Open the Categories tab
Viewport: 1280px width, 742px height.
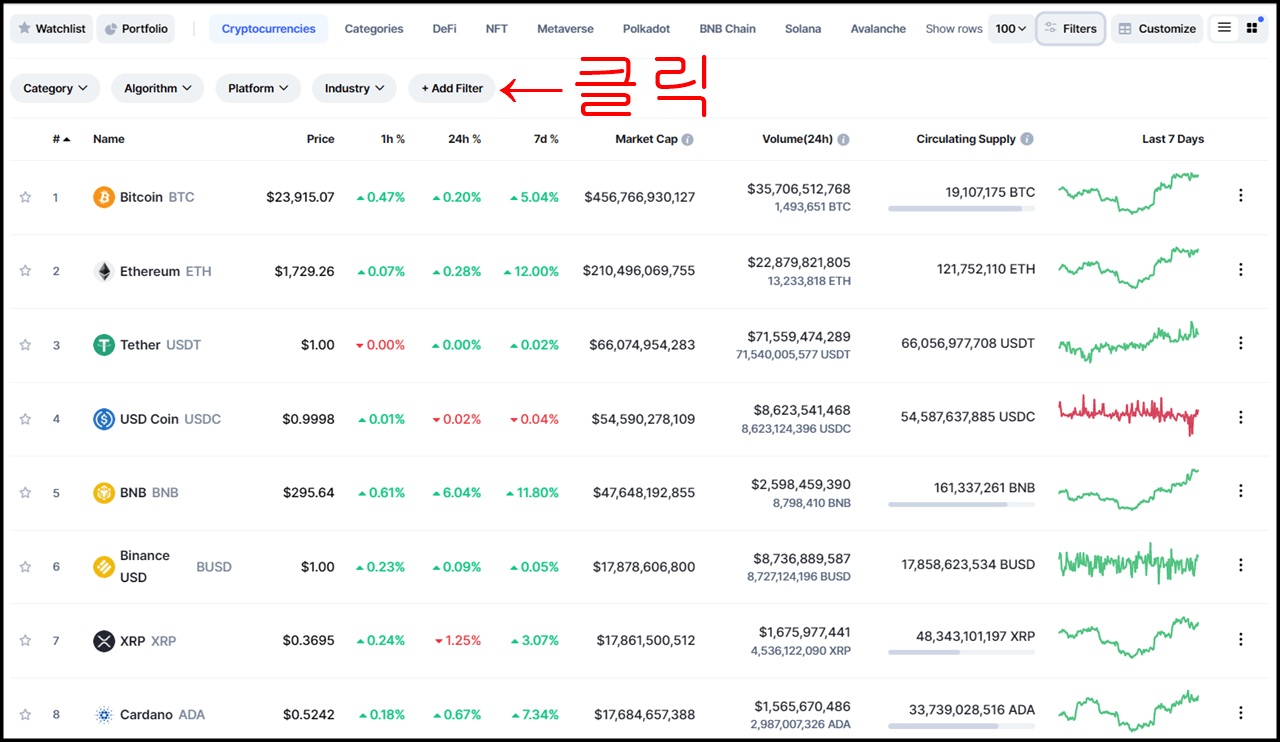374,29
